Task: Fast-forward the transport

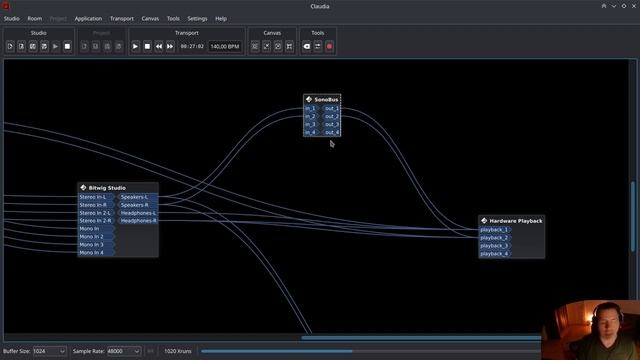Action: pyautogui.click(x=170, y=47)
